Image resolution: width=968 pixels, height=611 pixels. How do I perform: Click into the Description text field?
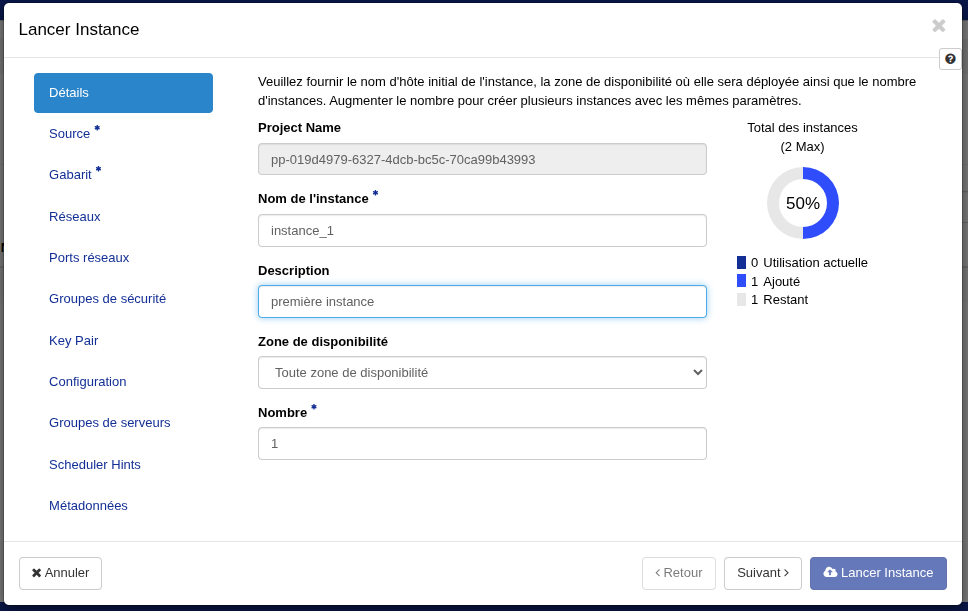(482, 301)
